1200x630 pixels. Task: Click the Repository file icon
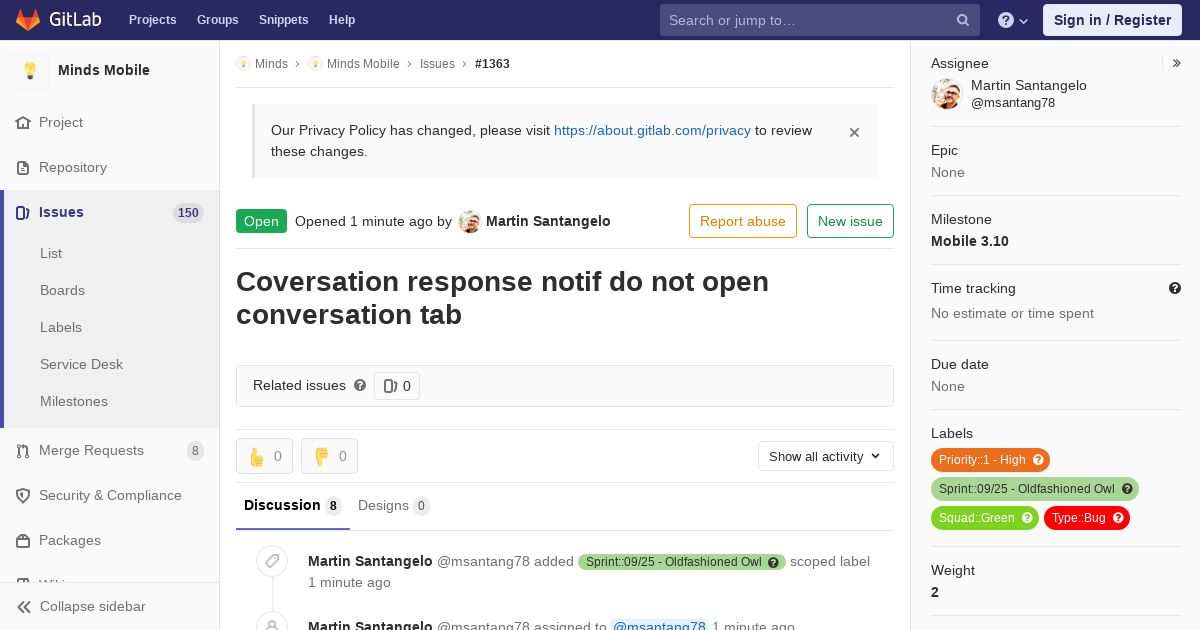tap(23, 167)
